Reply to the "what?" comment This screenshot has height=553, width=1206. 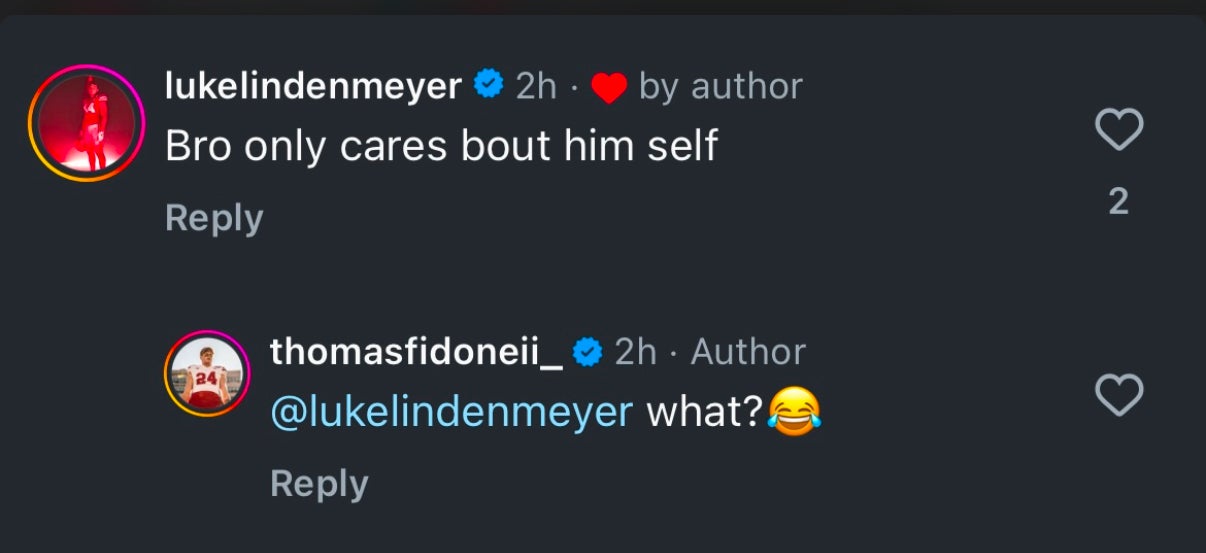coord(319,484)
